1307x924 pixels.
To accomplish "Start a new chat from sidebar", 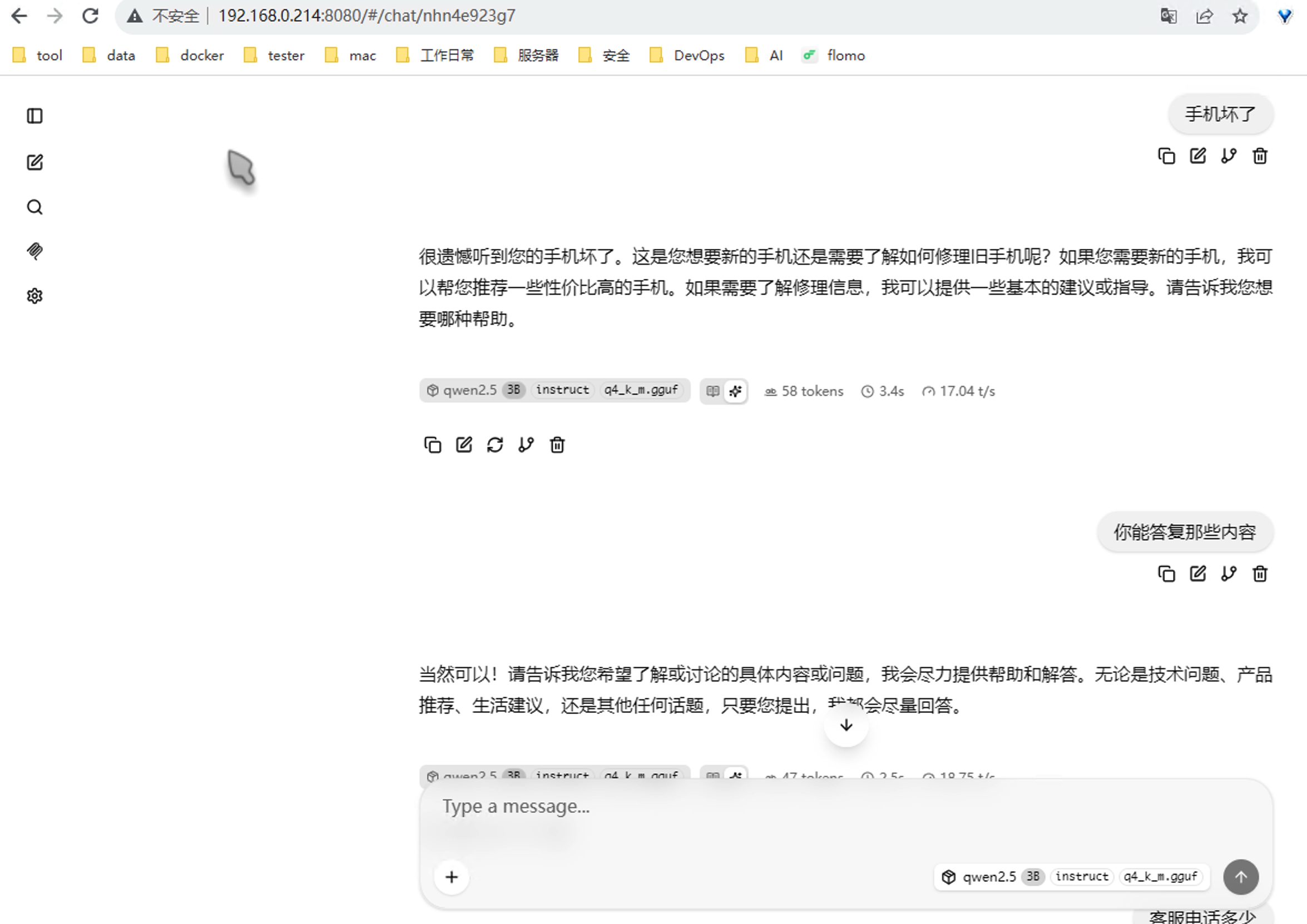I will click(34, 162).
